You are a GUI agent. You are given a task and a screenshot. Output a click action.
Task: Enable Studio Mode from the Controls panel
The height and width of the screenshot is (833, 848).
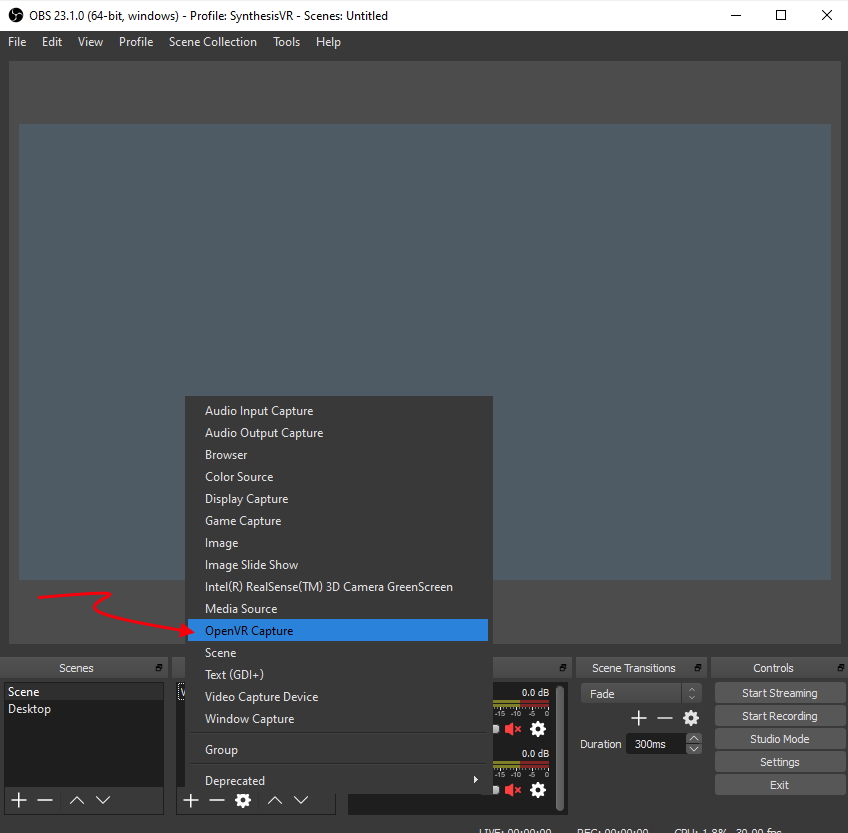pyautogui.click(x=779, y=739)
